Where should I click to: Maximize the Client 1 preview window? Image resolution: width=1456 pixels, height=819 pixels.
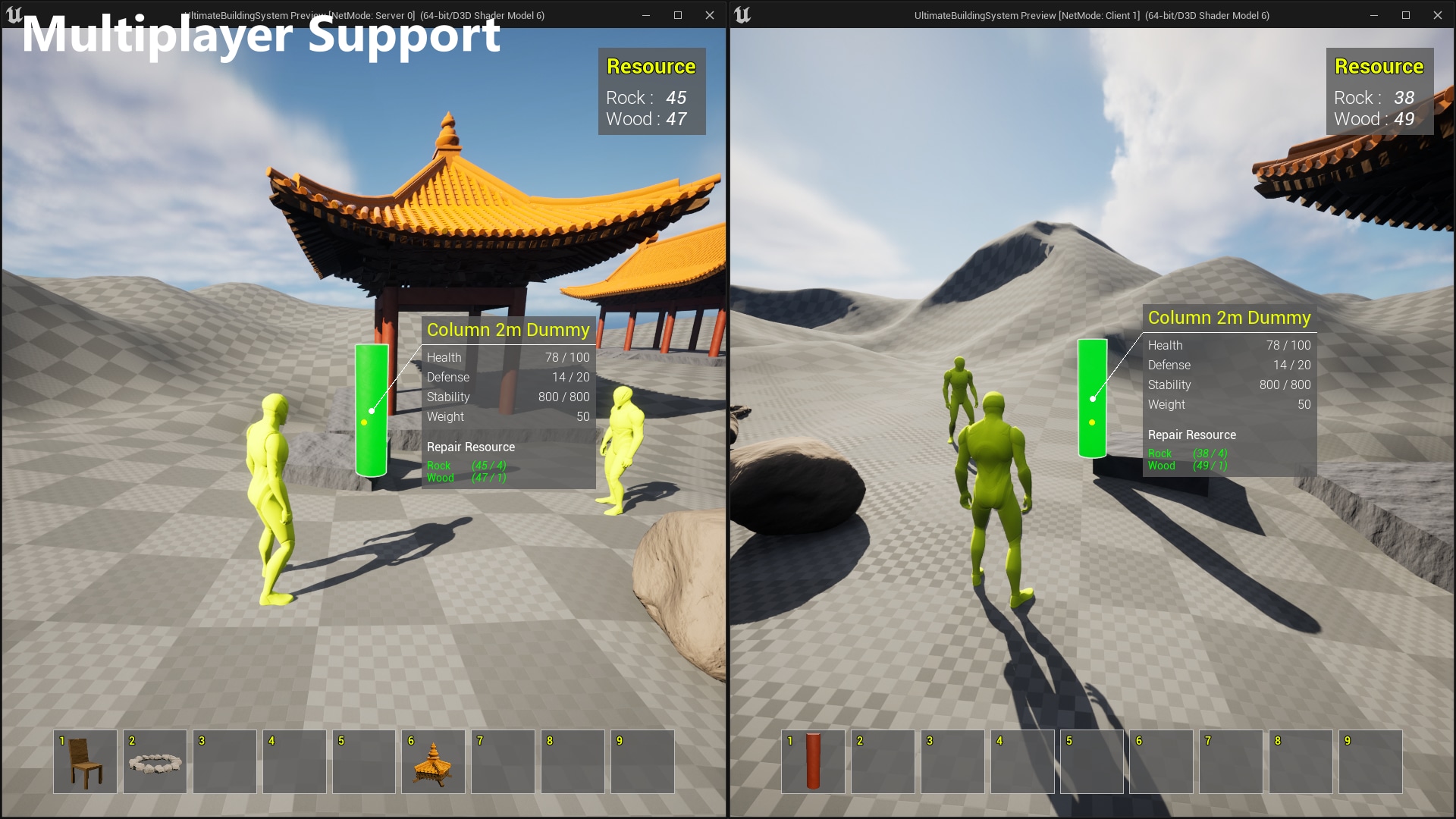point(1405,15)
